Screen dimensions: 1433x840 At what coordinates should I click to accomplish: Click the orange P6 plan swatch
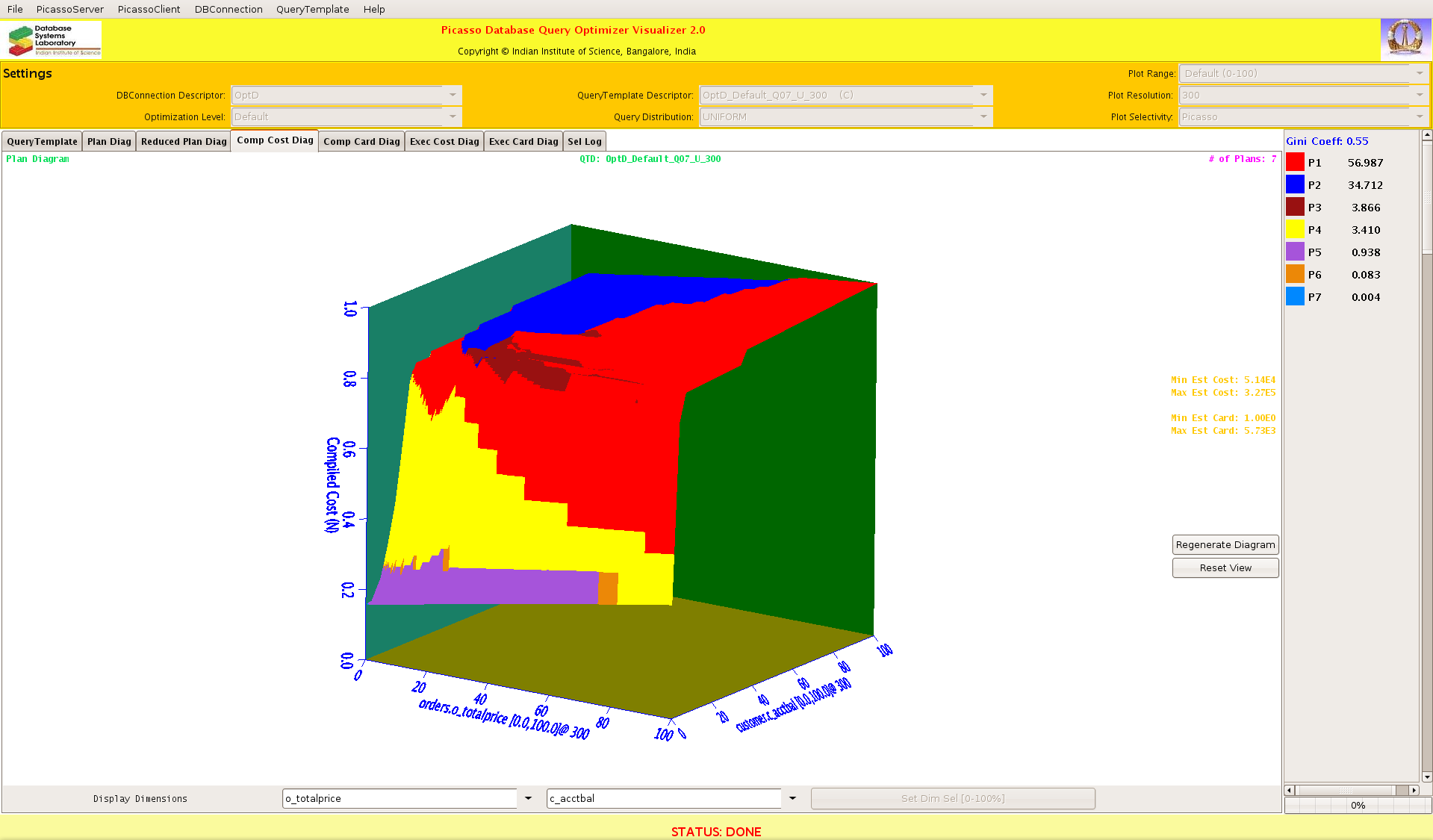click(1295, 275)
